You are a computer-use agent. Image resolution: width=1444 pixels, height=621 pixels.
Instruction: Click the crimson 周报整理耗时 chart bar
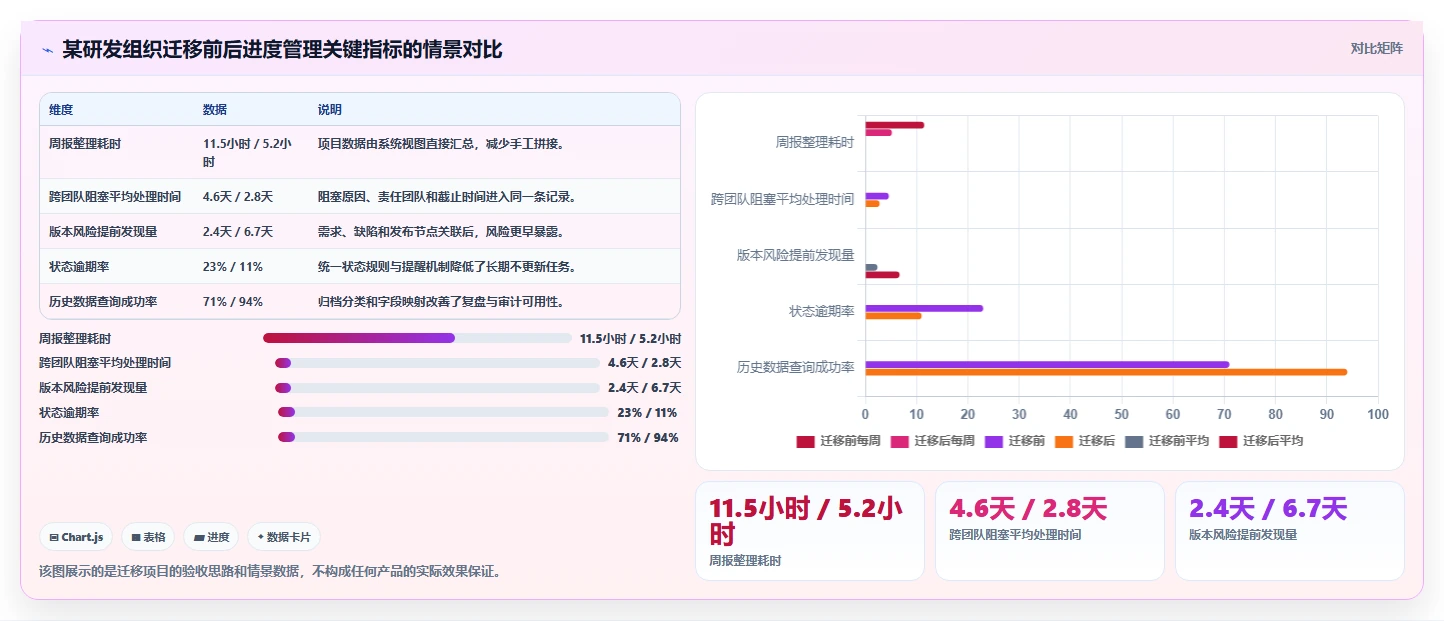[x=894, y=125]
